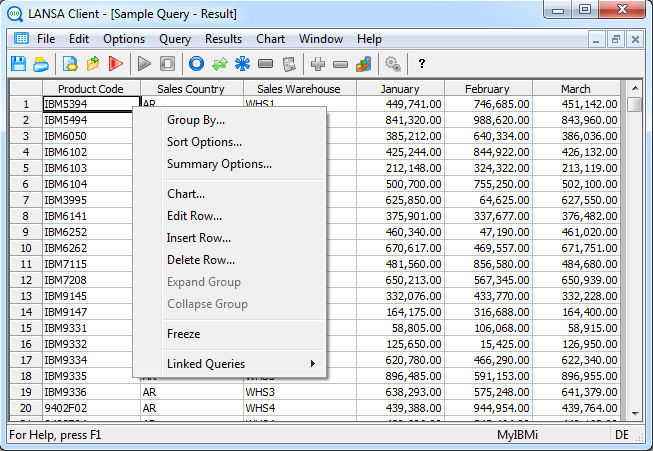
Task: Open the Results menu in menu bar
Action: point(223,39)
